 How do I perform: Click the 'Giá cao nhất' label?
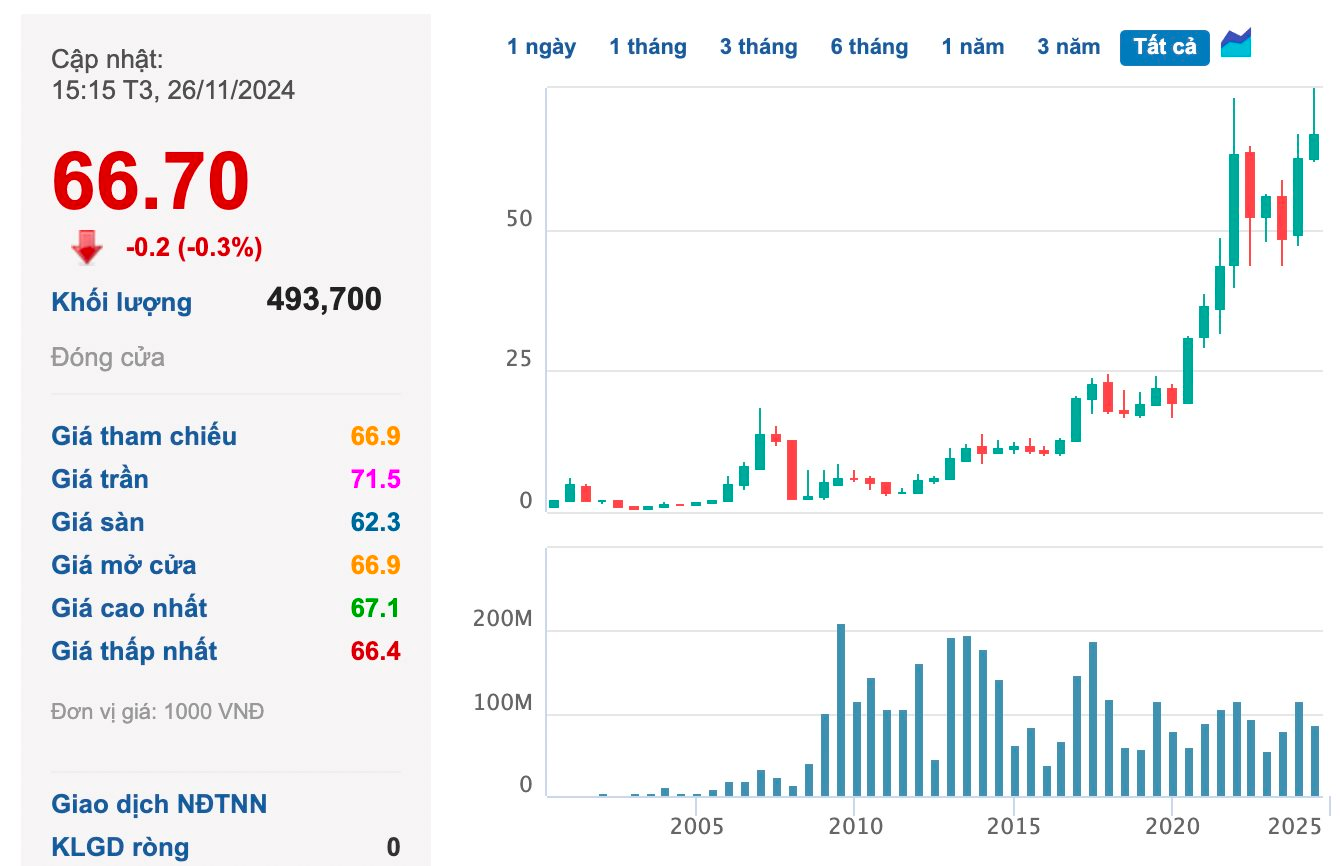(129, 608)
